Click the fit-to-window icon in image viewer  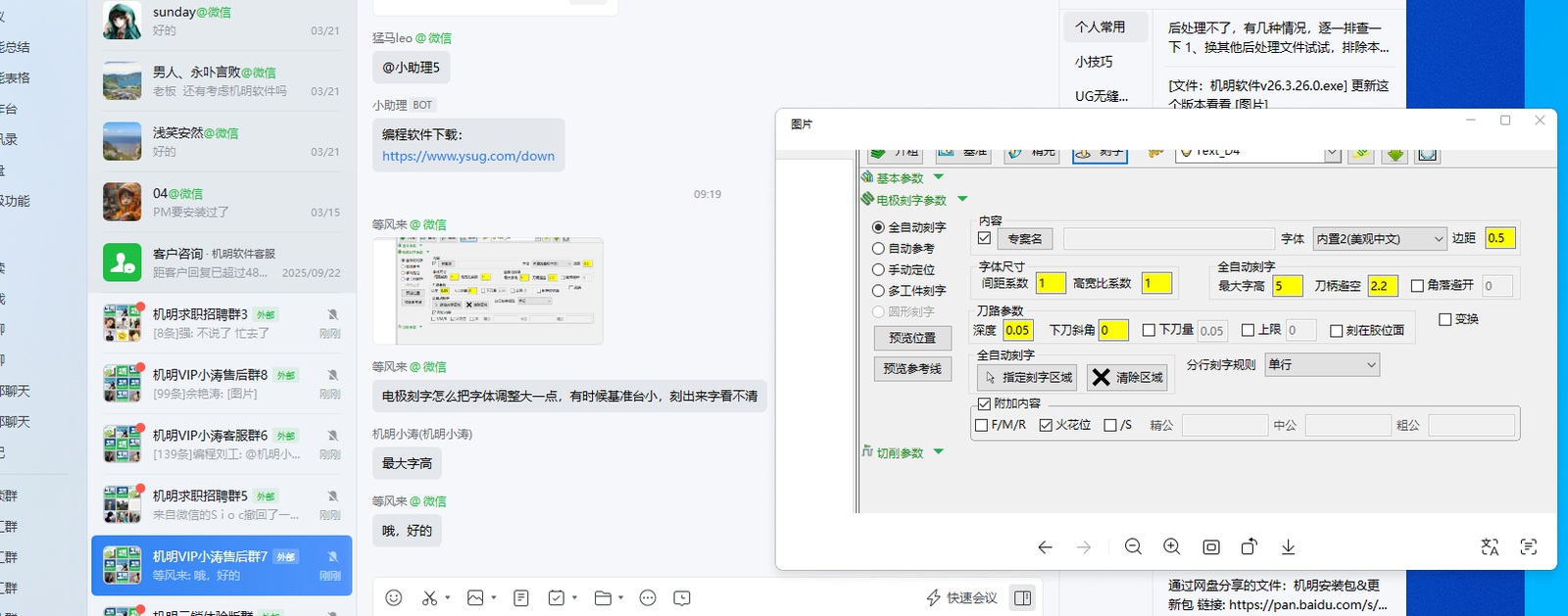coord(1211,546)
